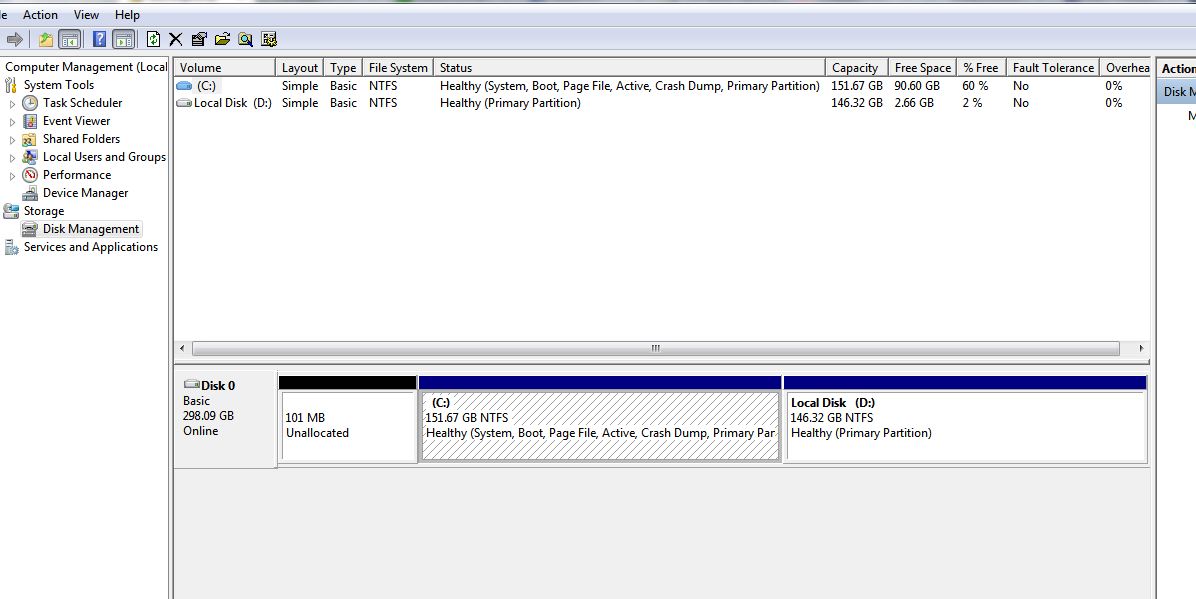Image resolution: width=1196 pixels, height=599 pixels.
Task: Click the (C:) volume drive icon
Action: pos(184,86)
